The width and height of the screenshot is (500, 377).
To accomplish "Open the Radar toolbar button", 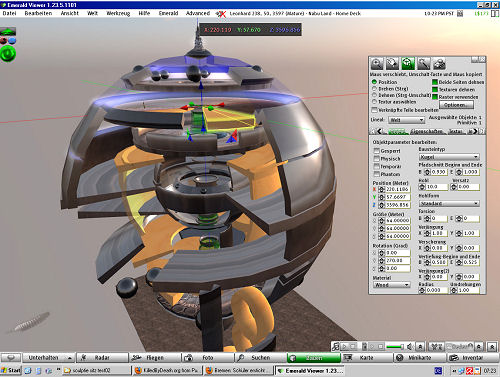I will coord(102,358).
